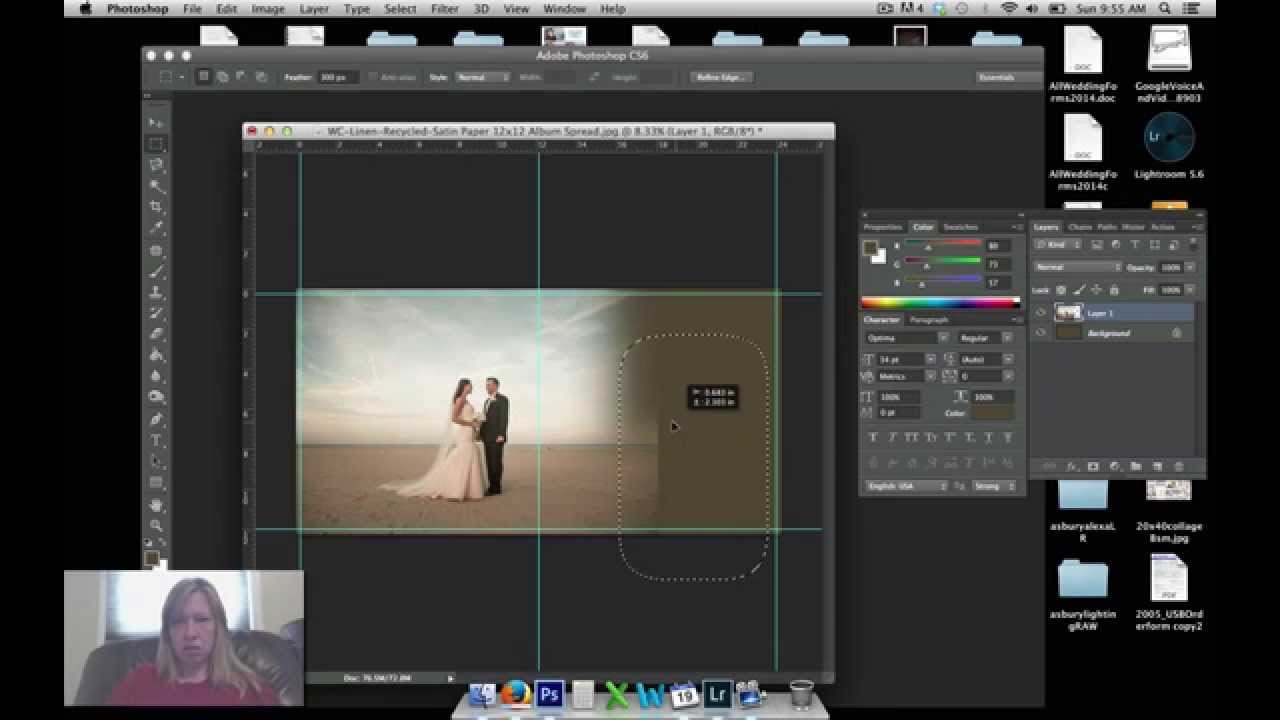This screenshot has width=1280, height=720.
Task: Expand the Style Normal dropdown in options bar
Action: [483, 77]
